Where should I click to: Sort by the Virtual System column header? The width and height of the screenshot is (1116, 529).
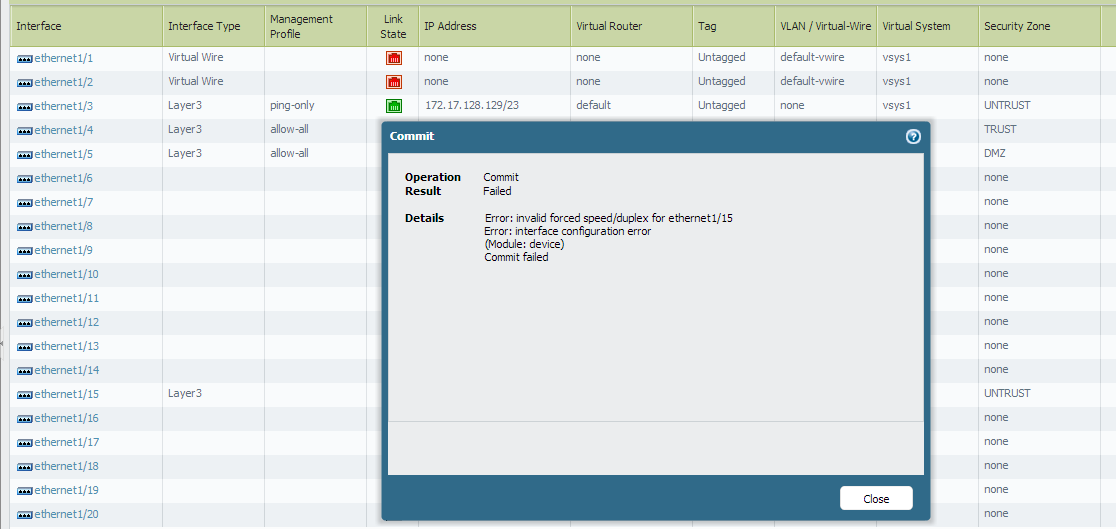tap(927, 26)
